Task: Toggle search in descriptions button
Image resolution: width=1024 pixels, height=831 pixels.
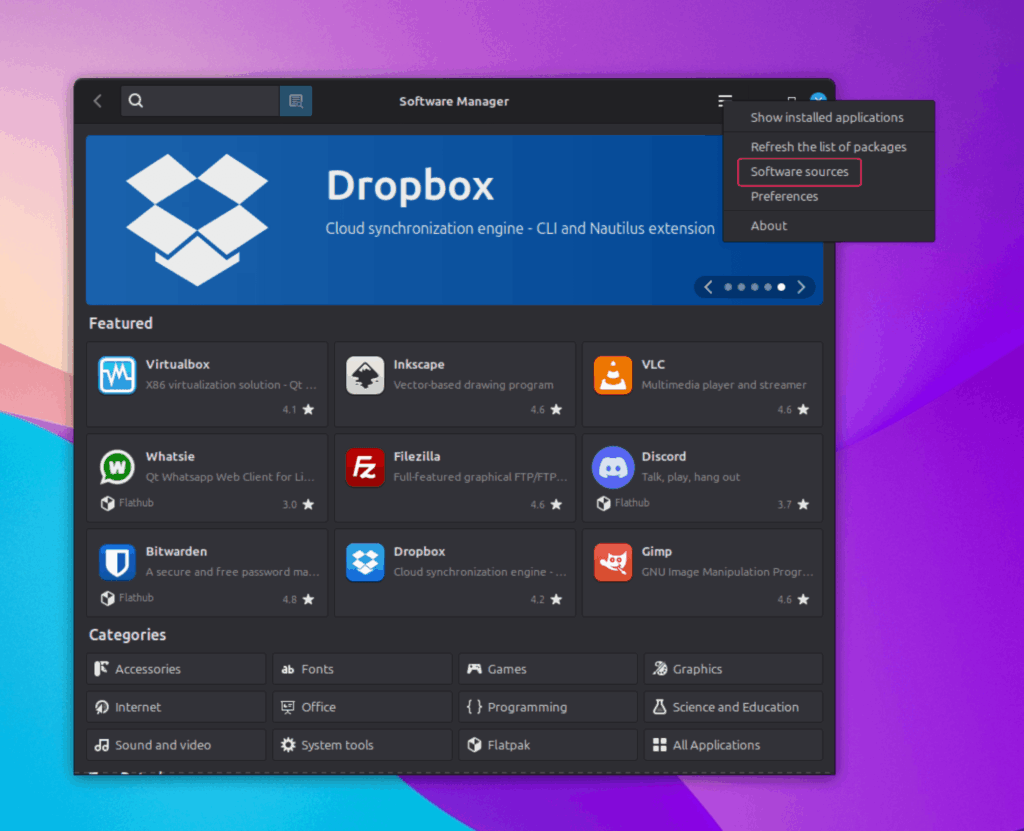Action: pos(296,101)
